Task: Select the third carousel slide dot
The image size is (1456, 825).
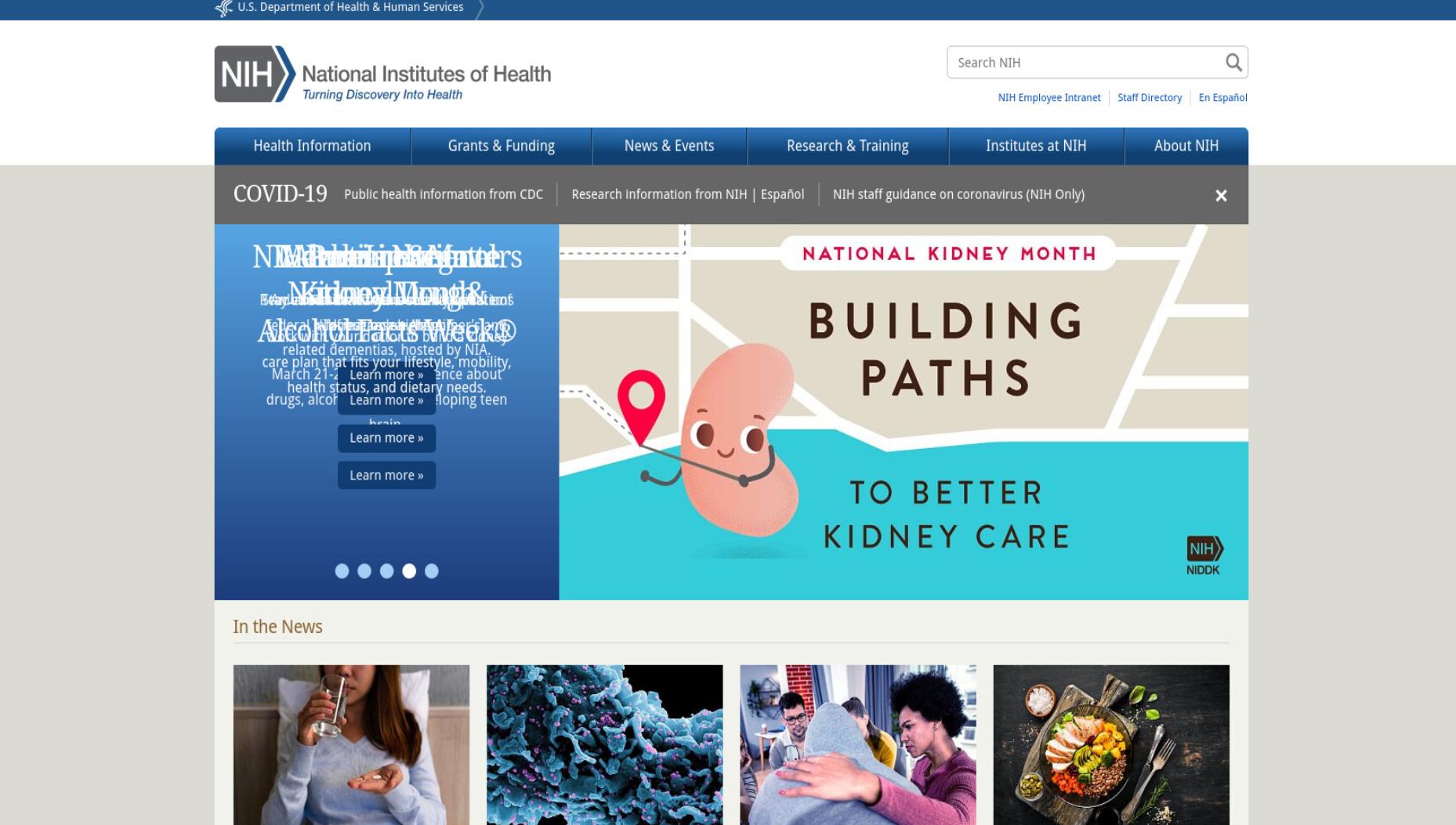Action: [386, 571]
